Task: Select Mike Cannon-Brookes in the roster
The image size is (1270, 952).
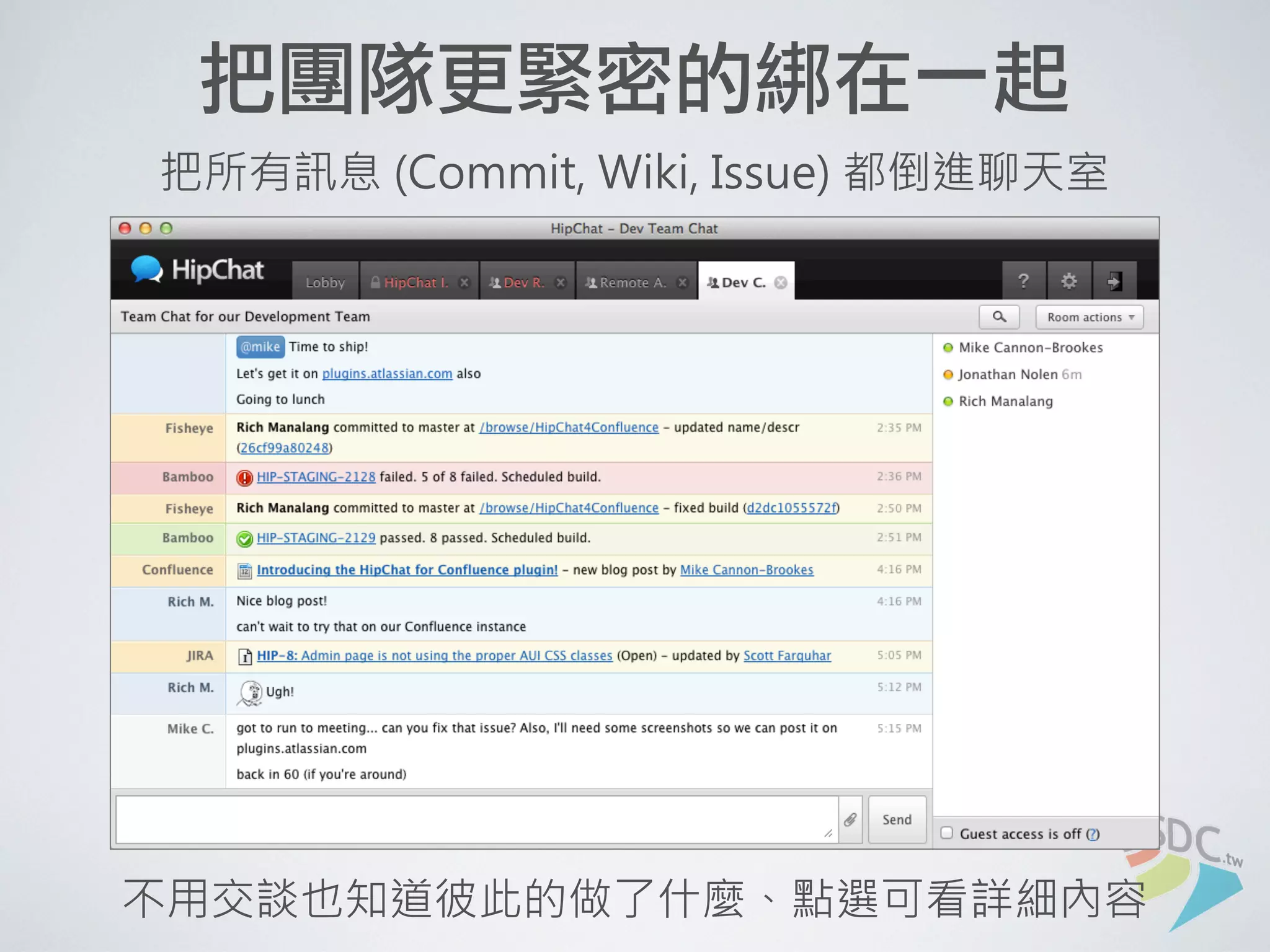Action: tap(1031, 348)
